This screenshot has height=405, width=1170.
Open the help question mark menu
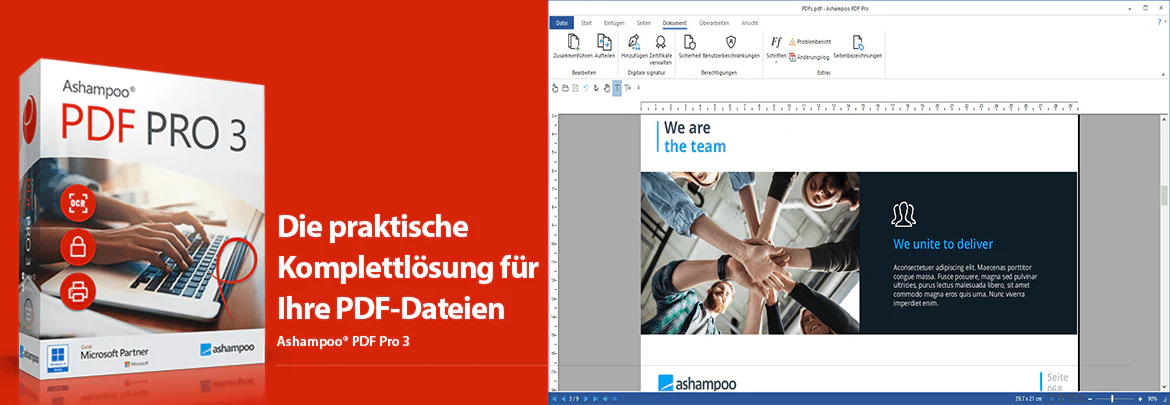tap(1159, 23)
